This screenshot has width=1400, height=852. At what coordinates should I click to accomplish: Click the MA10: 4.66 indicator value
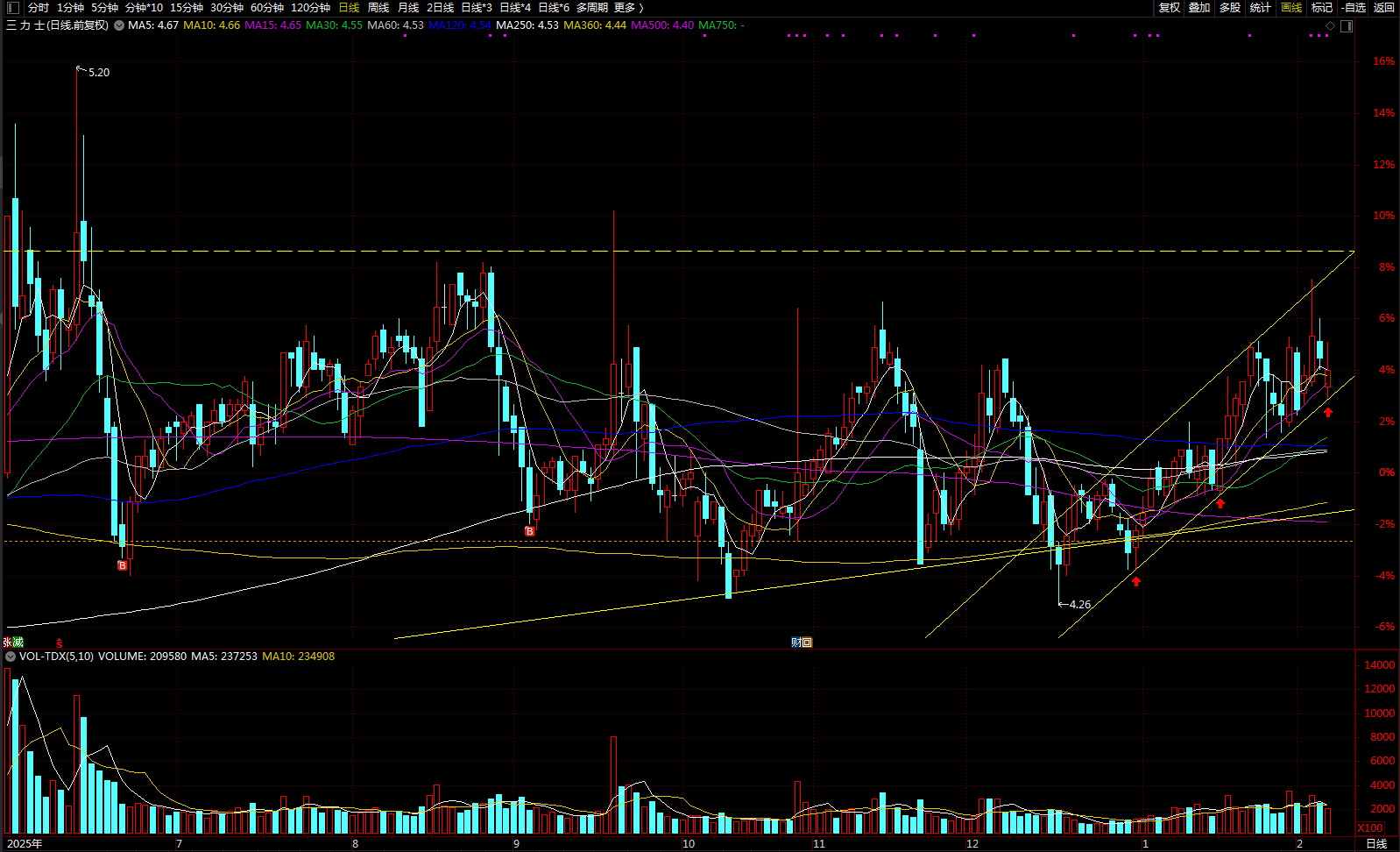point(212,25)
